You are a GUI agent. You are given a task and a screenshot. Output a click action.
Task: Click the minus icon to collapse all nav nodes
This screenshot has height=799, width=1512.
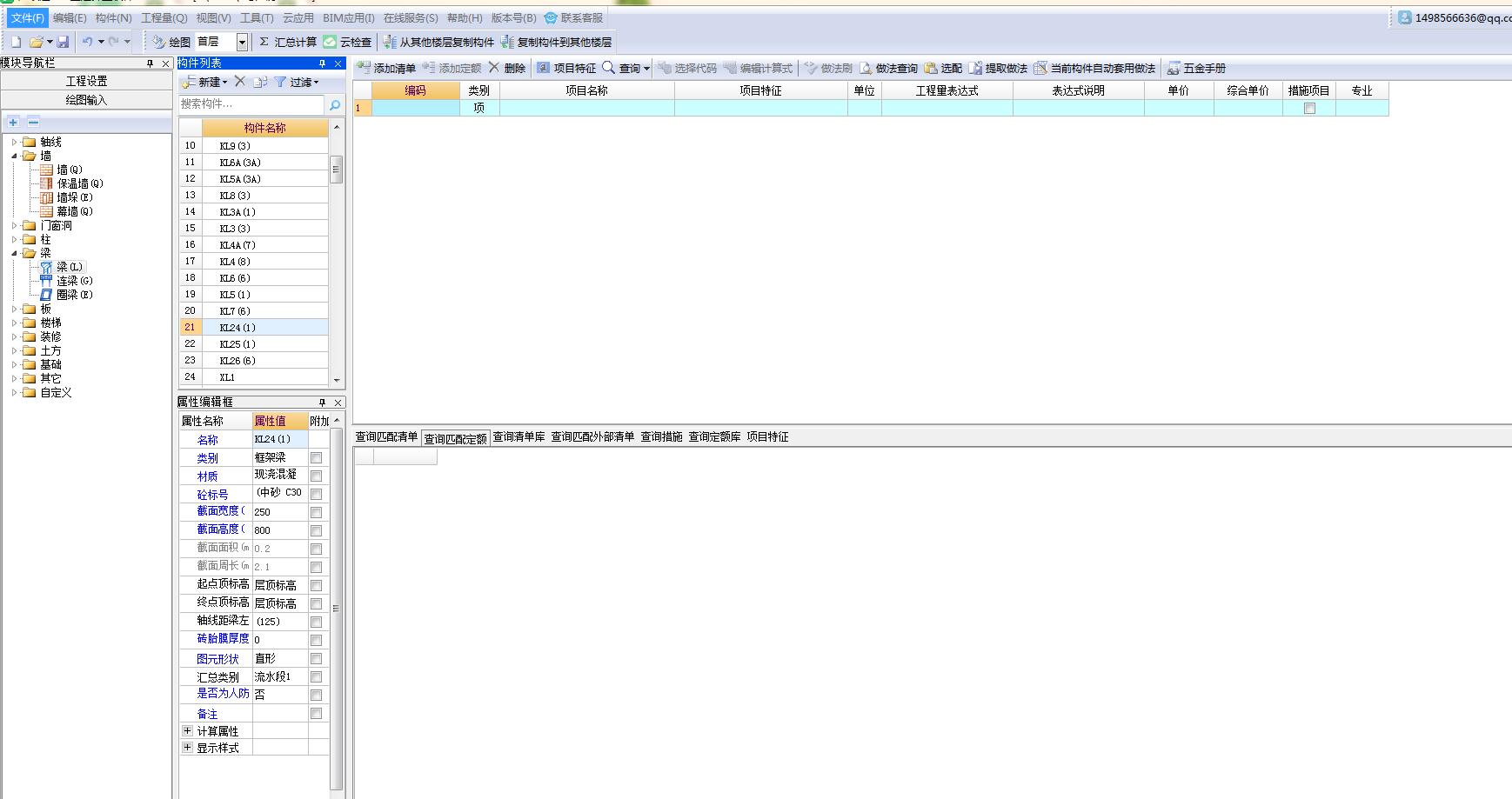[x=33, y=122]
